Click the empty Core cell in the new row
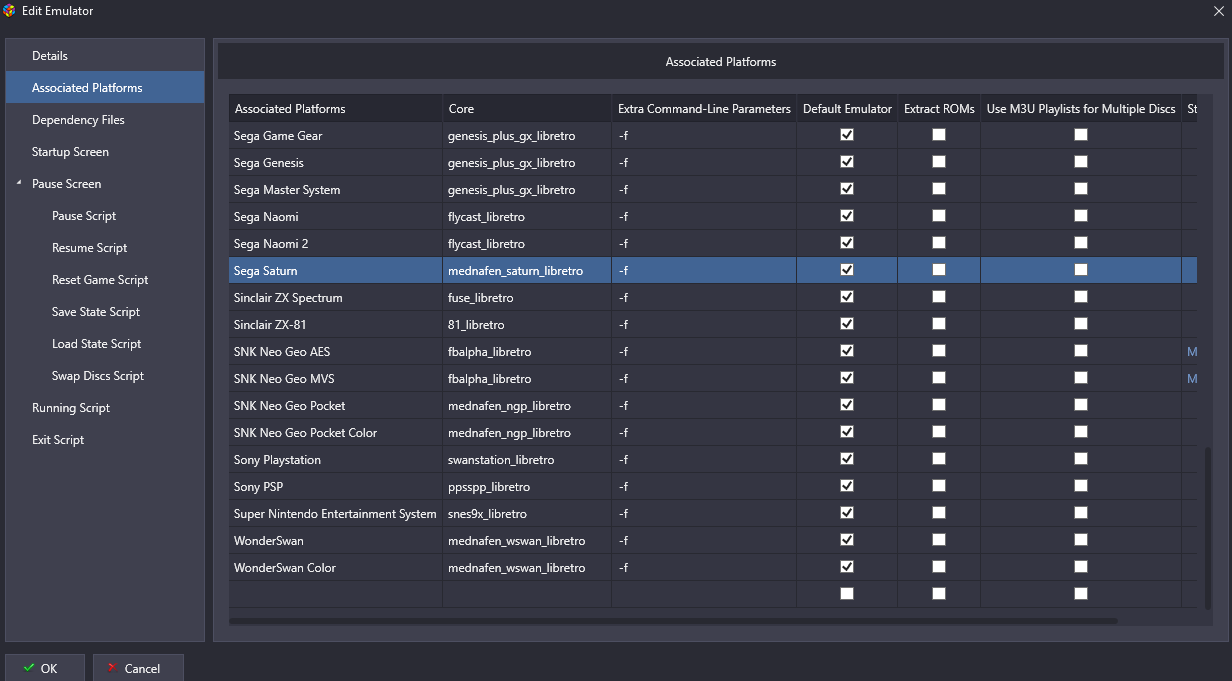The width and height of the screenshot is (1232, 681). click(526, 594)
